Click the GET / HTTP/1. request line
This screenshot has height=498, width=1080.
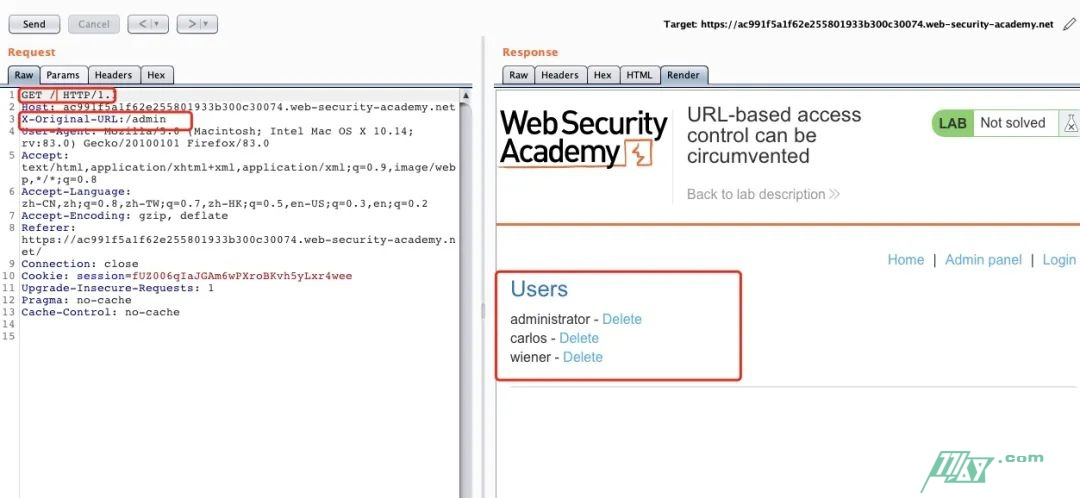[67, 94]
